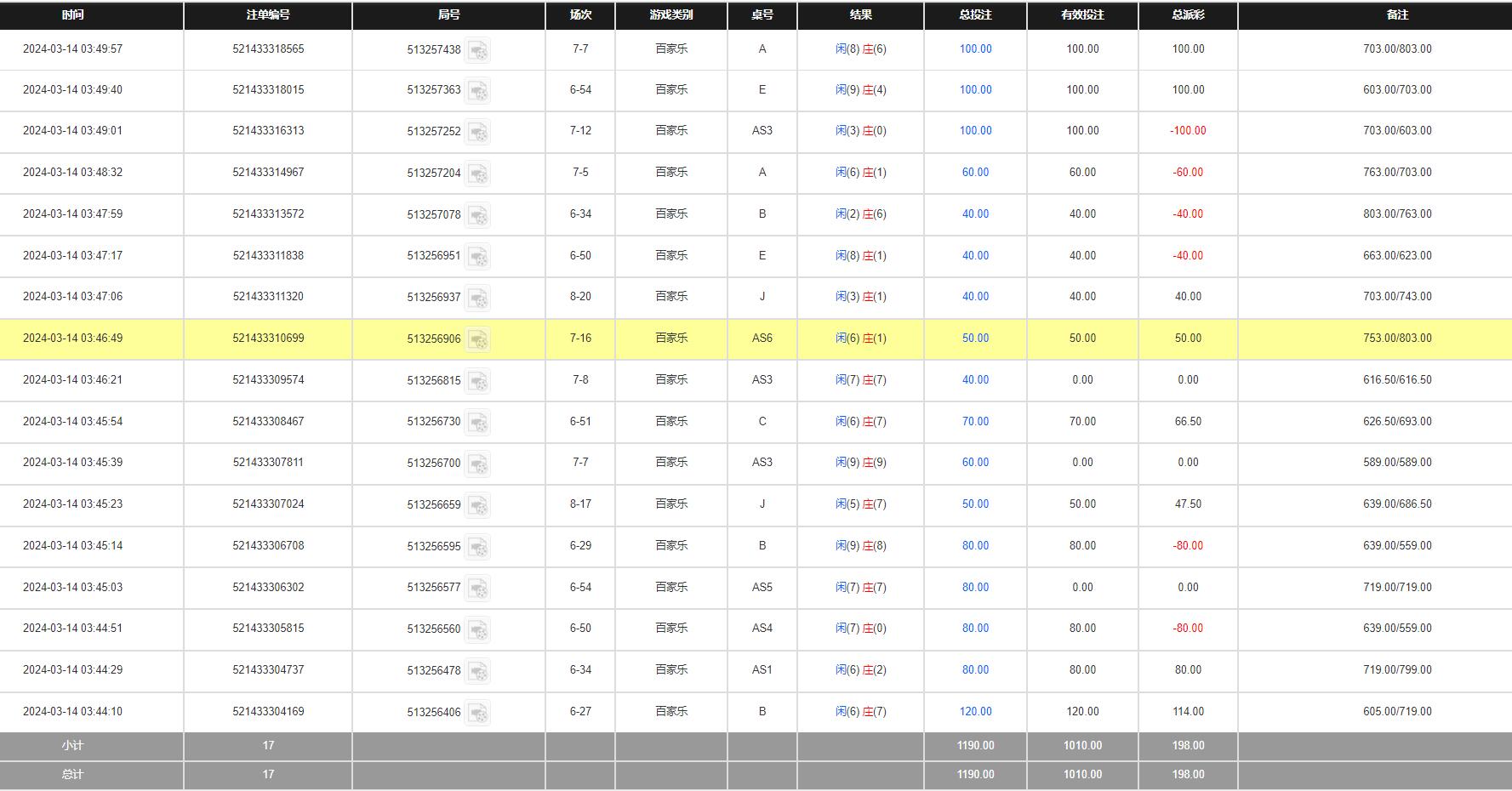Click the 总派彩 column header
This screenshot has height=791, width=1512.
(x=1188, y=14)
